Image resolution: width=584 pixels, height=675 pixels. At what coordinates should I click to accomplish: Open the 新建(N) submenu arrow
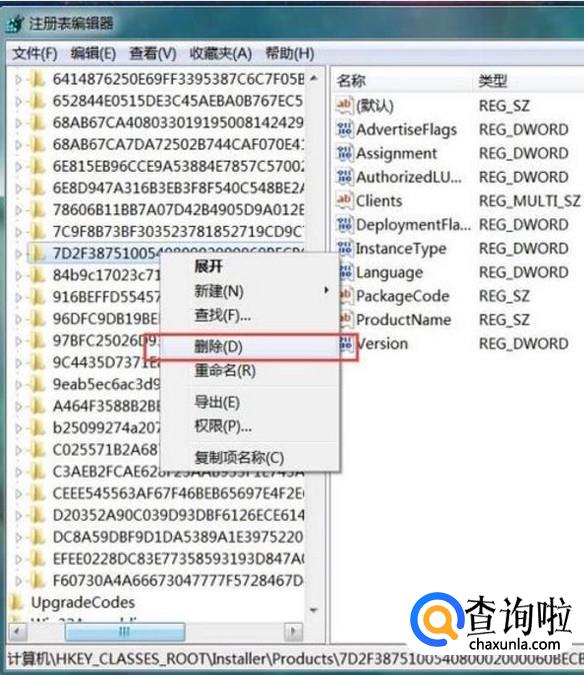pos(326,291)
